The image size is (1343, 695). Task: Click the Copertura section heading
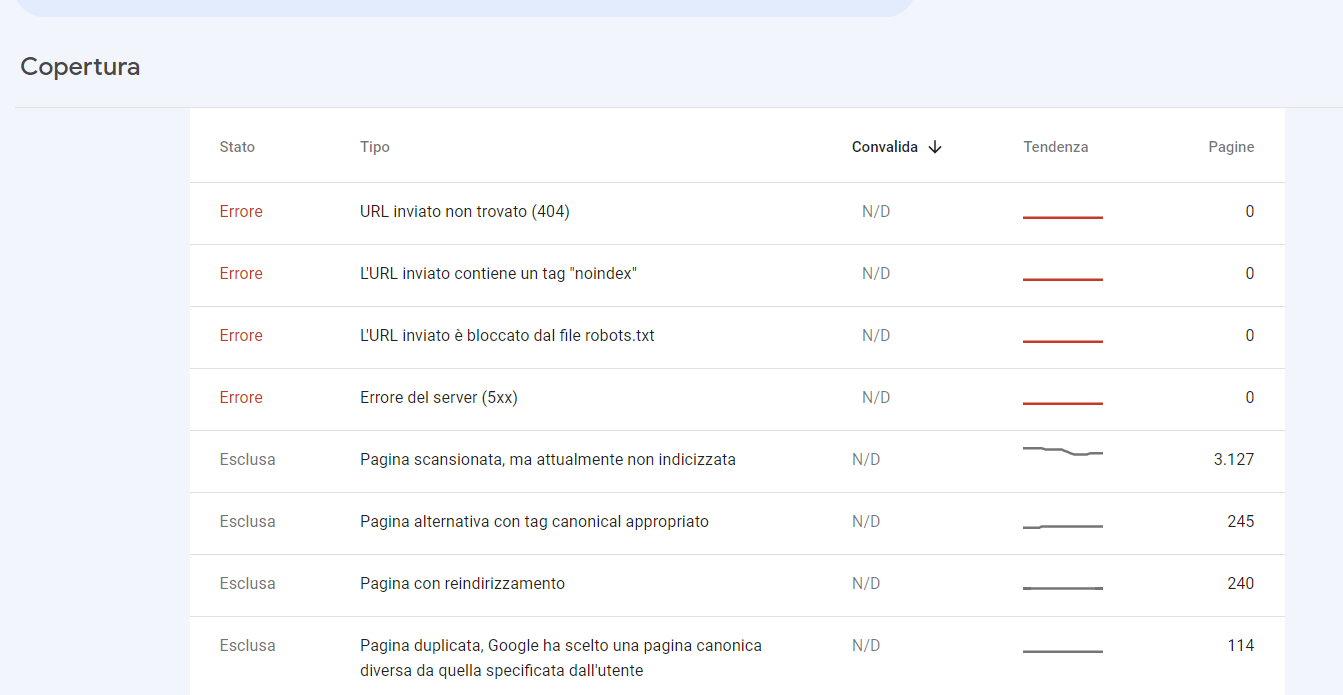(x=80, y=67)
